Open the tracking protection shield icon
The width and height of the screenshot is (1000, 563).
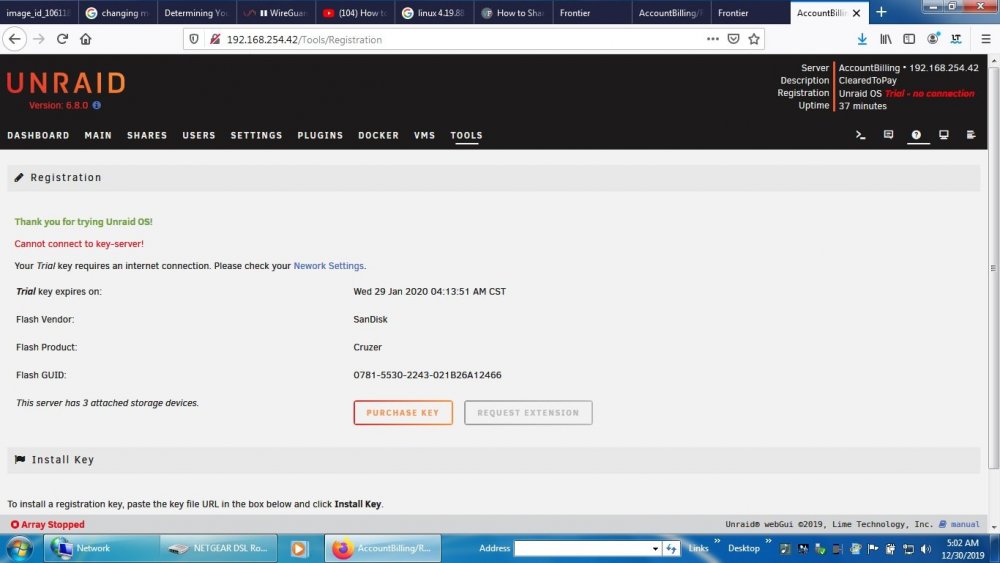point(194,40)
